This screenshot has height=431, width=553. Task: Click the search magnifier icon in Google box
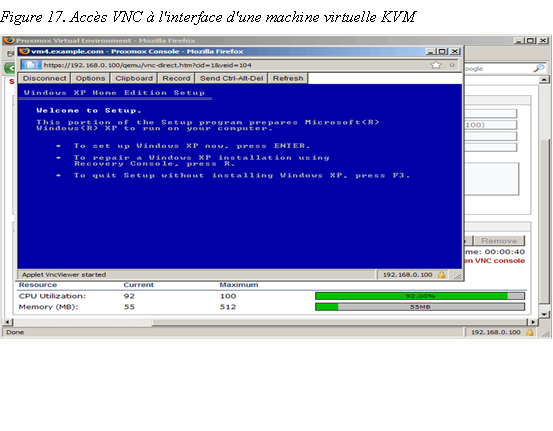539,68
